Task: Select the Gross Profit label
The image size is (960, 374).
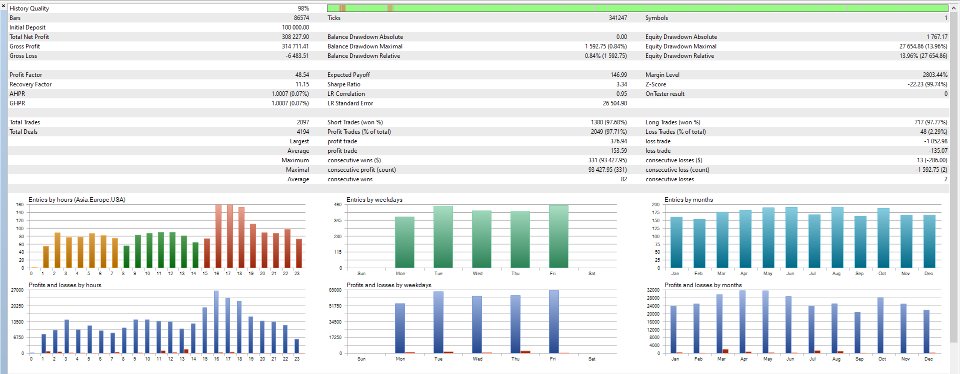Action: click(x=24, y=47)
